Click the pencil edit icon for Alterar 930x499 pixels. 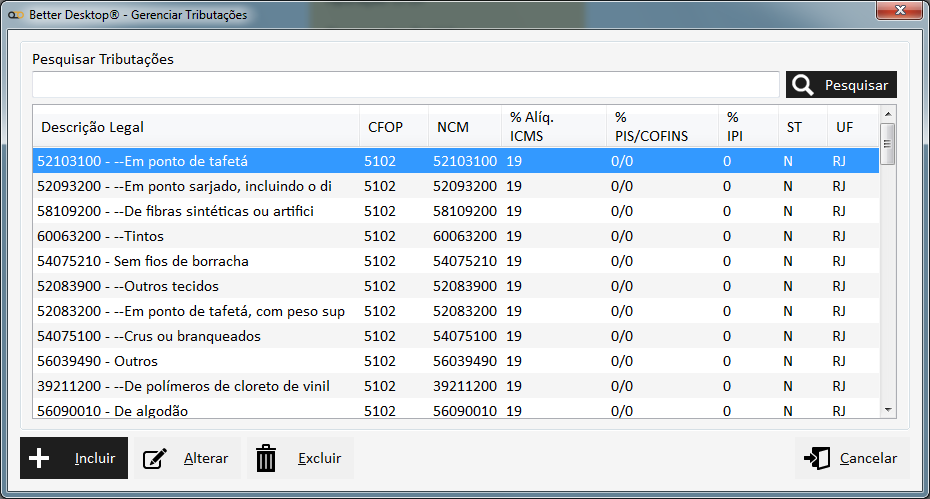155,459
